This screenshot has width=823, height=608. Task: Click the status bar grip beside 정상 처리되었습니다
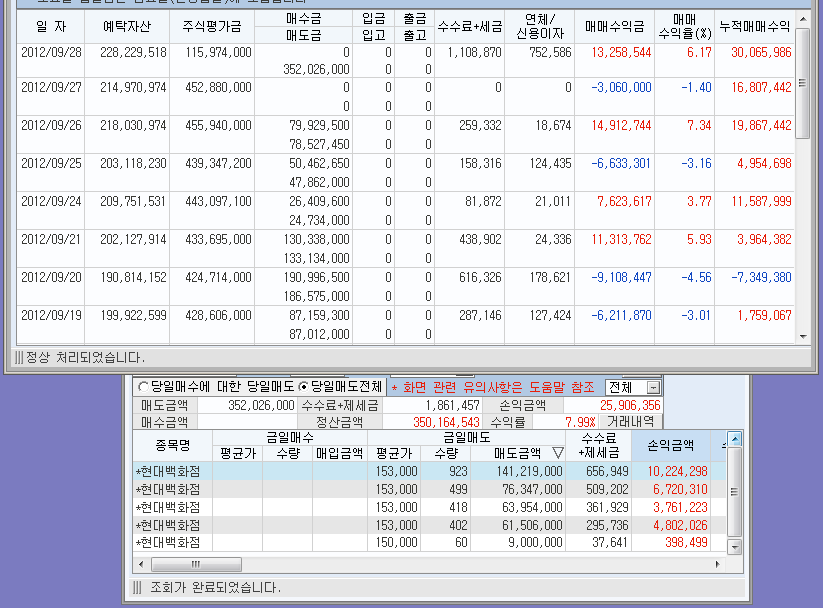(x=18, y=357)
